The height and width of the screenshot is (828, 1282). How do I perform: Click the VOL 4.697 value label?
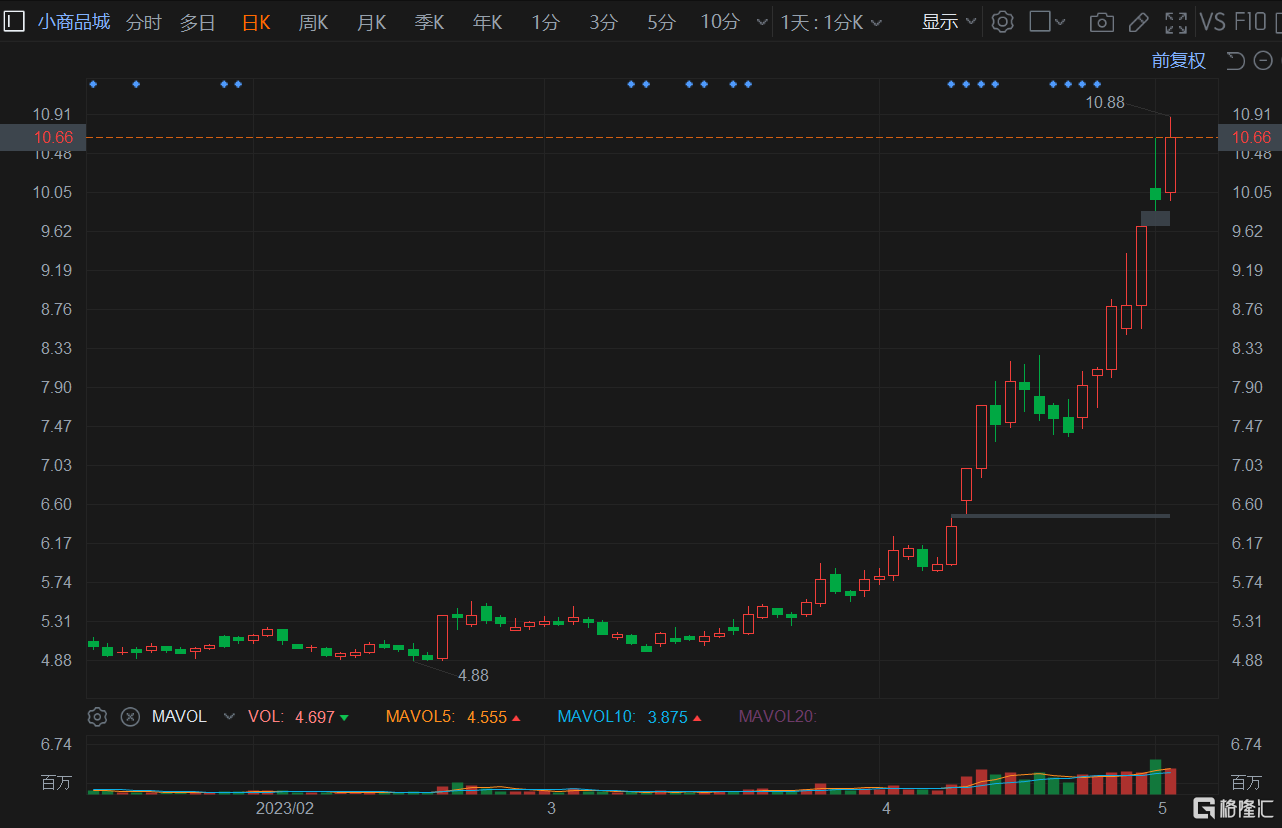click(x=298, y=717)
